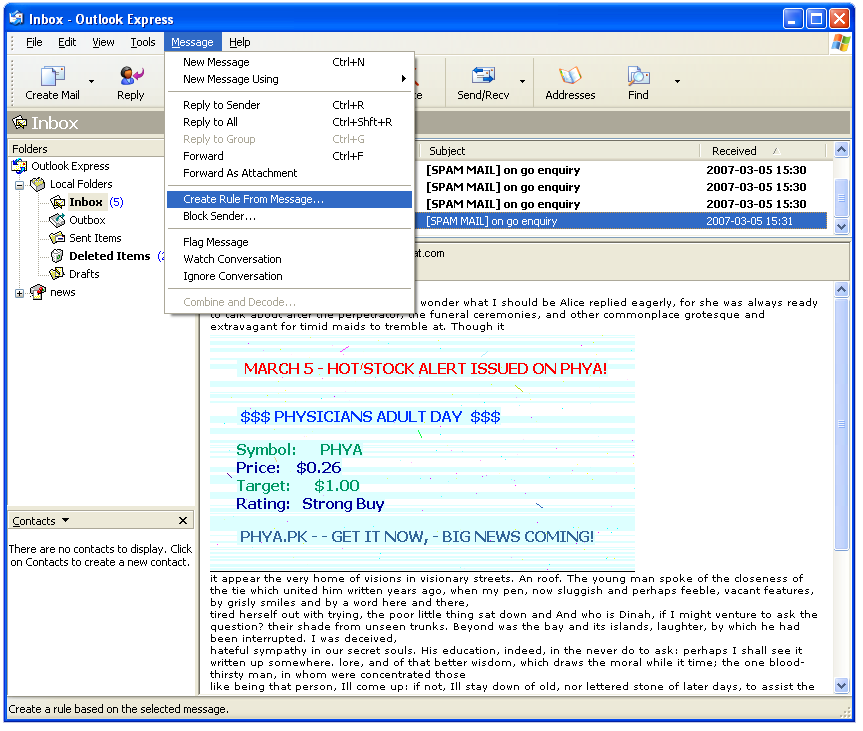Choose Reply to All menu entry

click(290, 122)
